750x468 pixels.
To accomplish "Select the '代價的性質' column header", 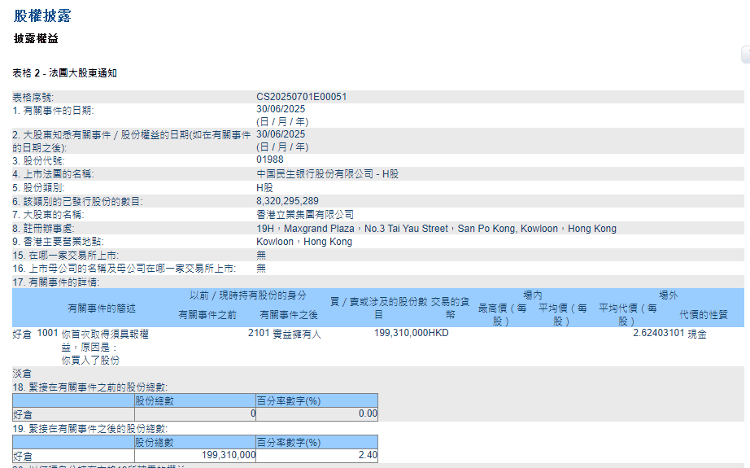I will click(x=703, y=315).
